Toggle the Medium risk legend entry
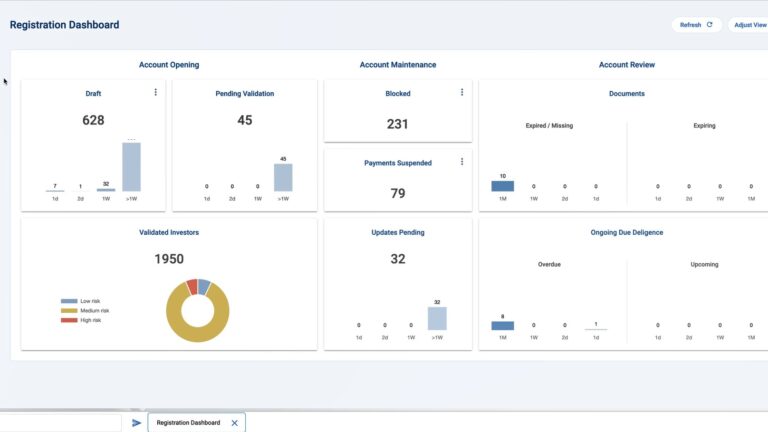The height and width of the screenshot is (432, 768). 85,311
